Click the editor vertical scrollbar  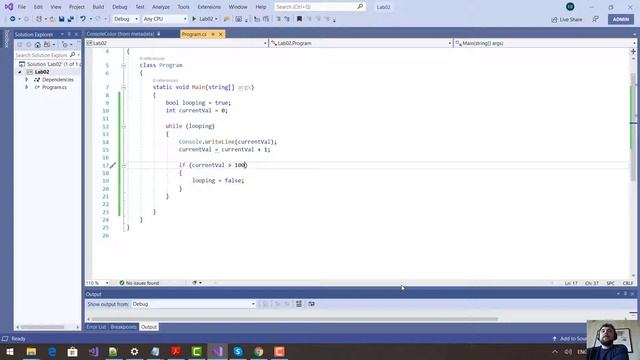pyautogui.click(x=633, y=127)
